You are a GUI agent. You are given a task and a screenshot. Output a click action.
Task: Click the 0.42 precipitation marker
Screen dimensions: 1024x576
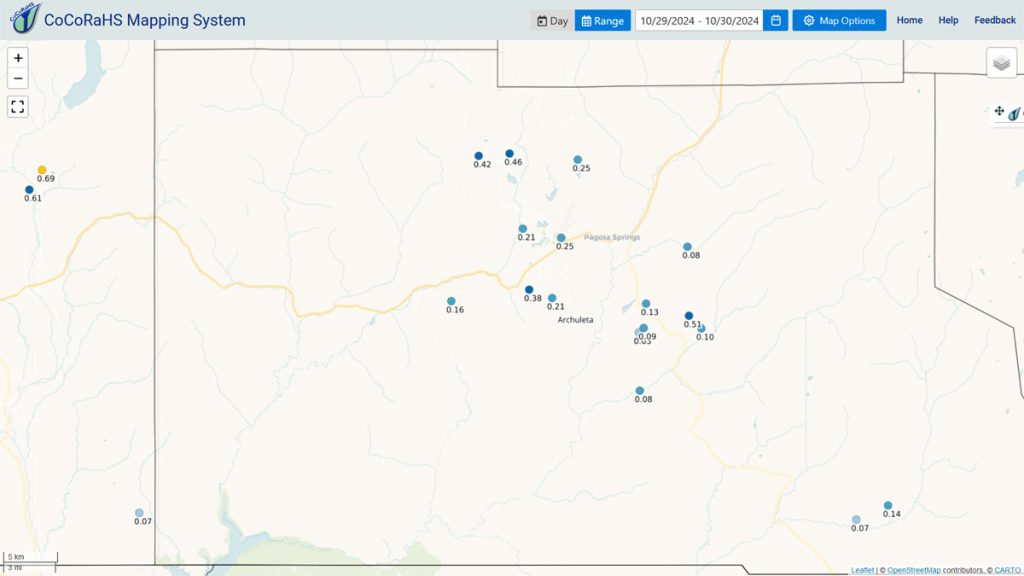click(479, 156)
